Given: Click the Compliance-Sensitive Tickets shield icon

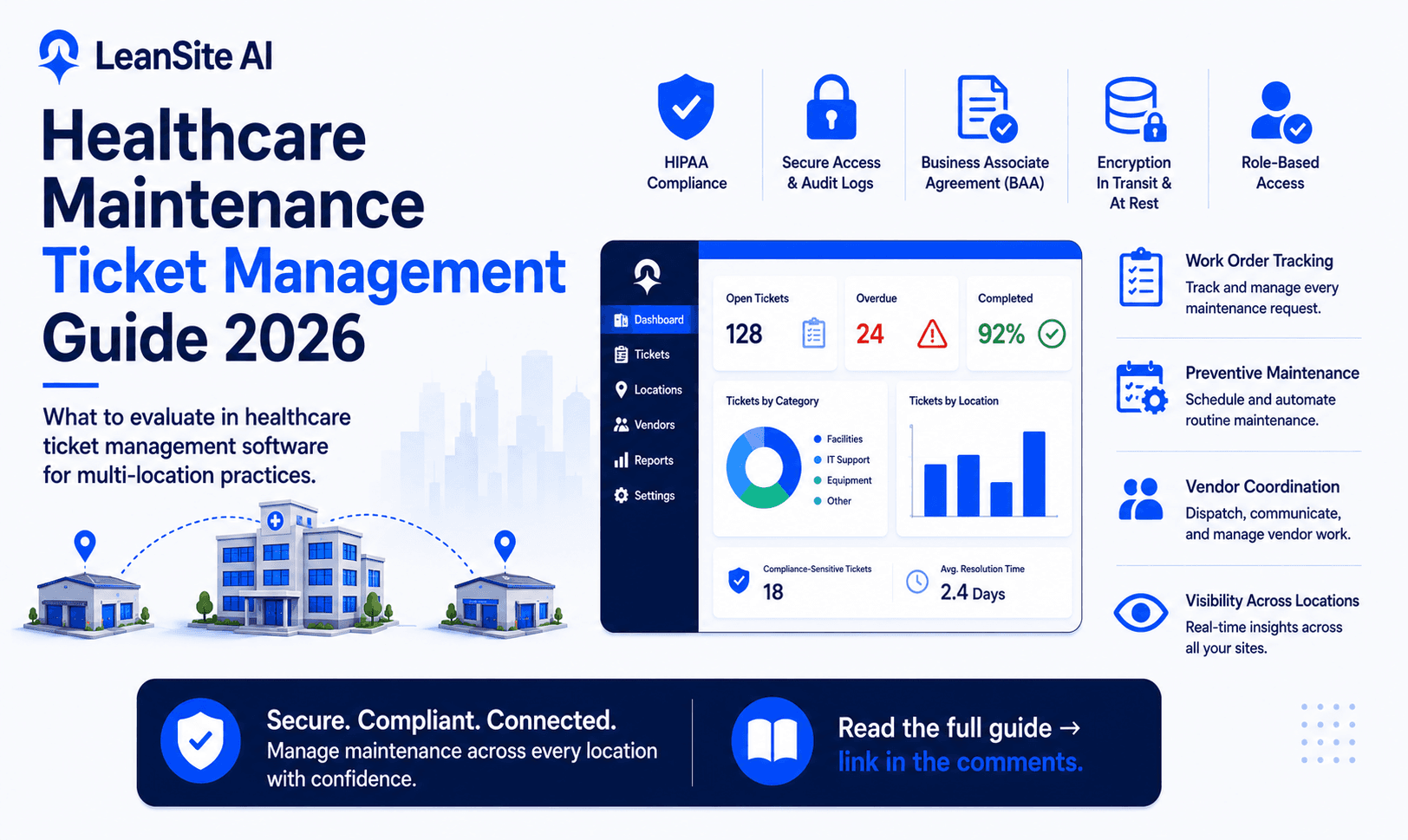Looking at the screenshot, I should click(739, 580).
